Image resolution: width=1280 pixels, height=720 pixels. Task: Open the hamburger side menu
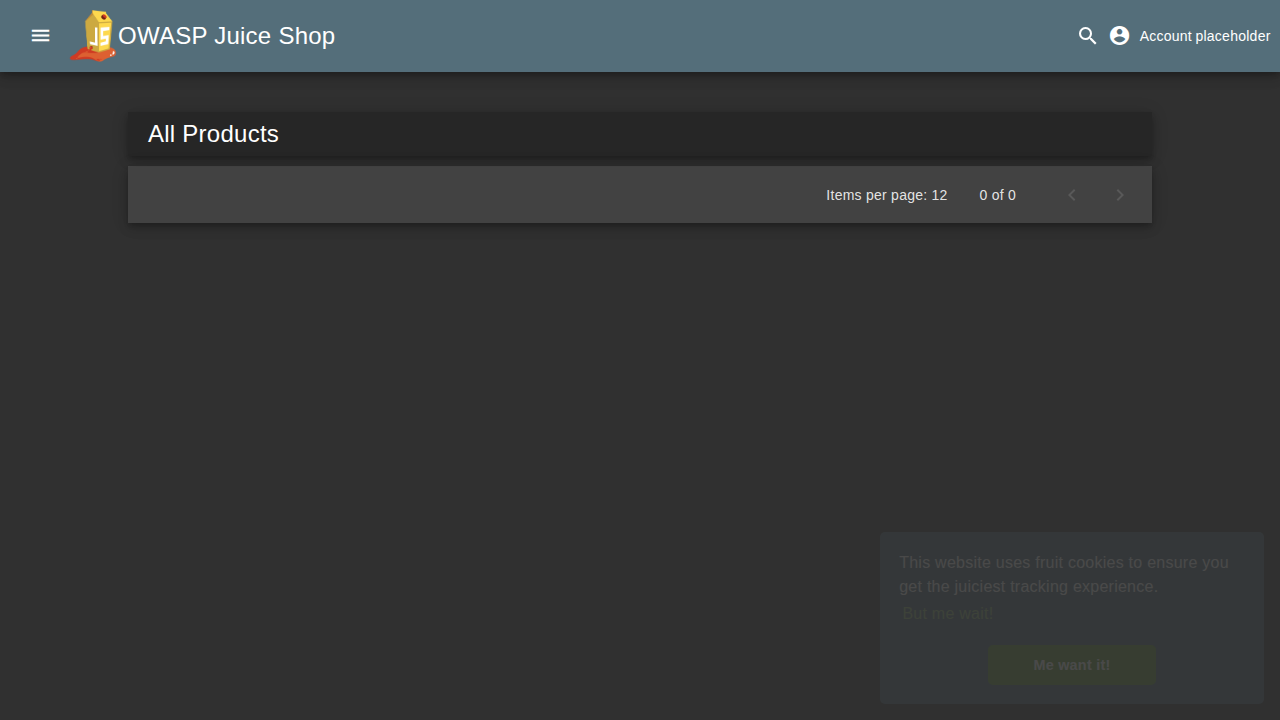point(40,36)
